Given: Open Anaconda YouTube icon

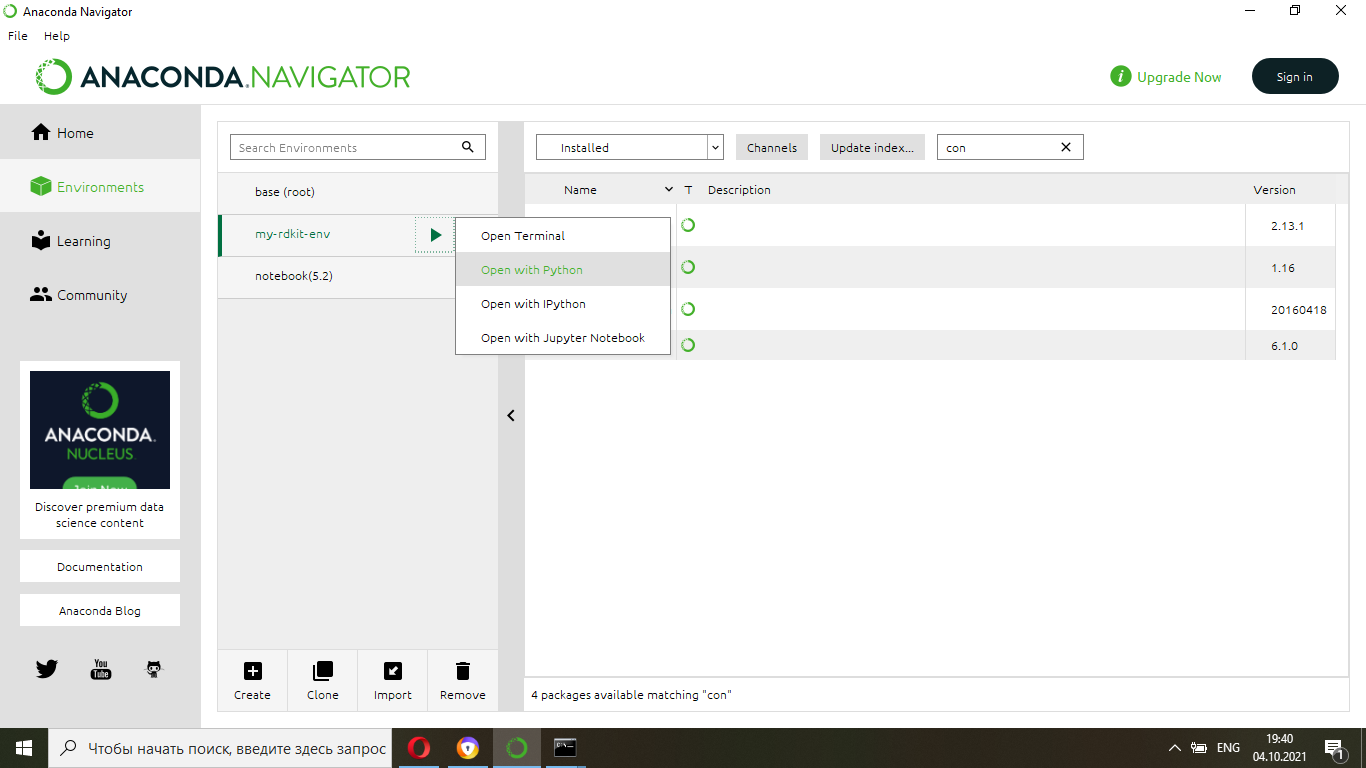Looking at the screenshot, I should click(101, 669).
